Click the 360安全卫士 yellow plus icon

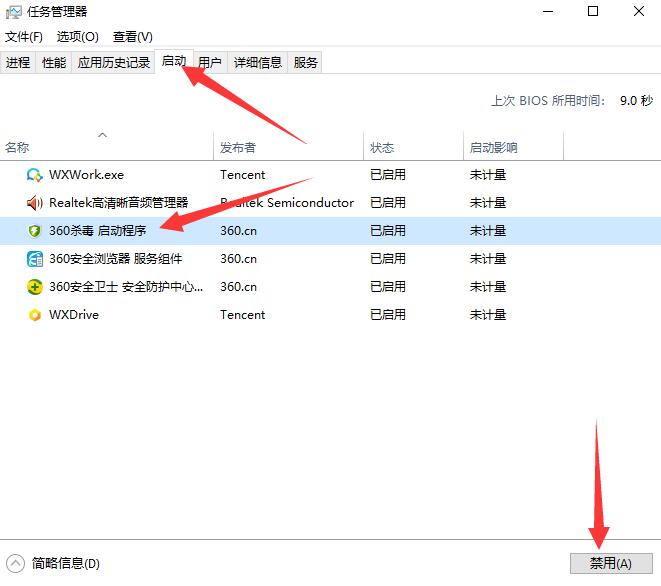click(x=34, y=287)
